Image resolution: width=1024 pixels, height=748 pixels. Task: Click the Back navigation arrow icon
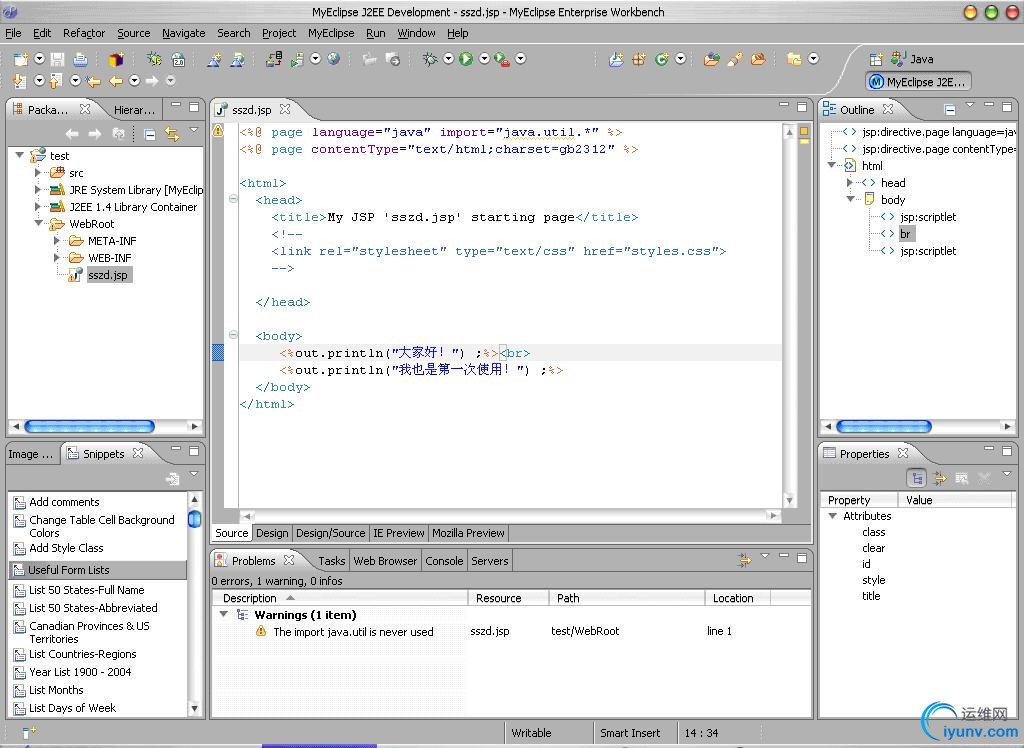[x=116, y=81]
